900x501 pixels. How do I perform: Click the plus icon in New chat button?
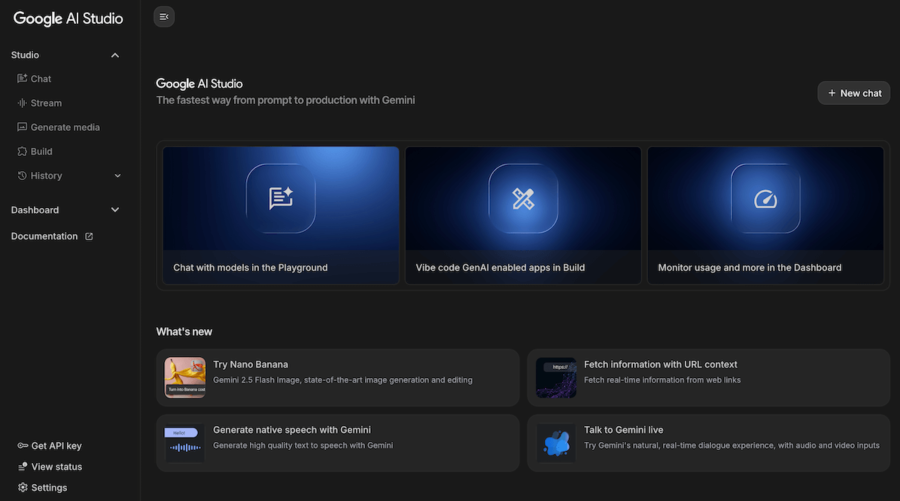(832, 93)
